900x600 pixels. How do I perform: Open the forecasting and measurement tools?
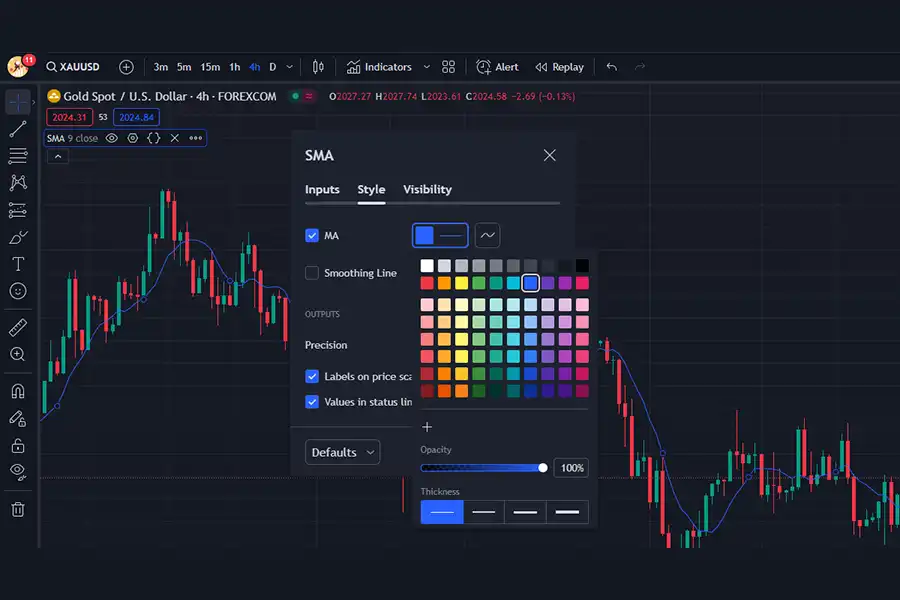18,210
